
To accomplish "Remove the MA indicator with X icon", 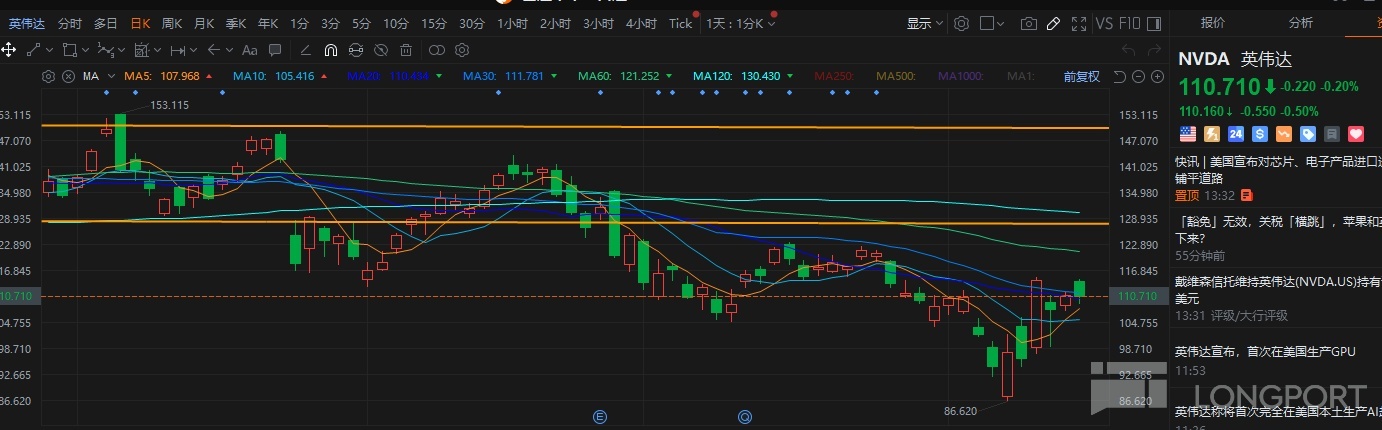I will coord(68,76).
